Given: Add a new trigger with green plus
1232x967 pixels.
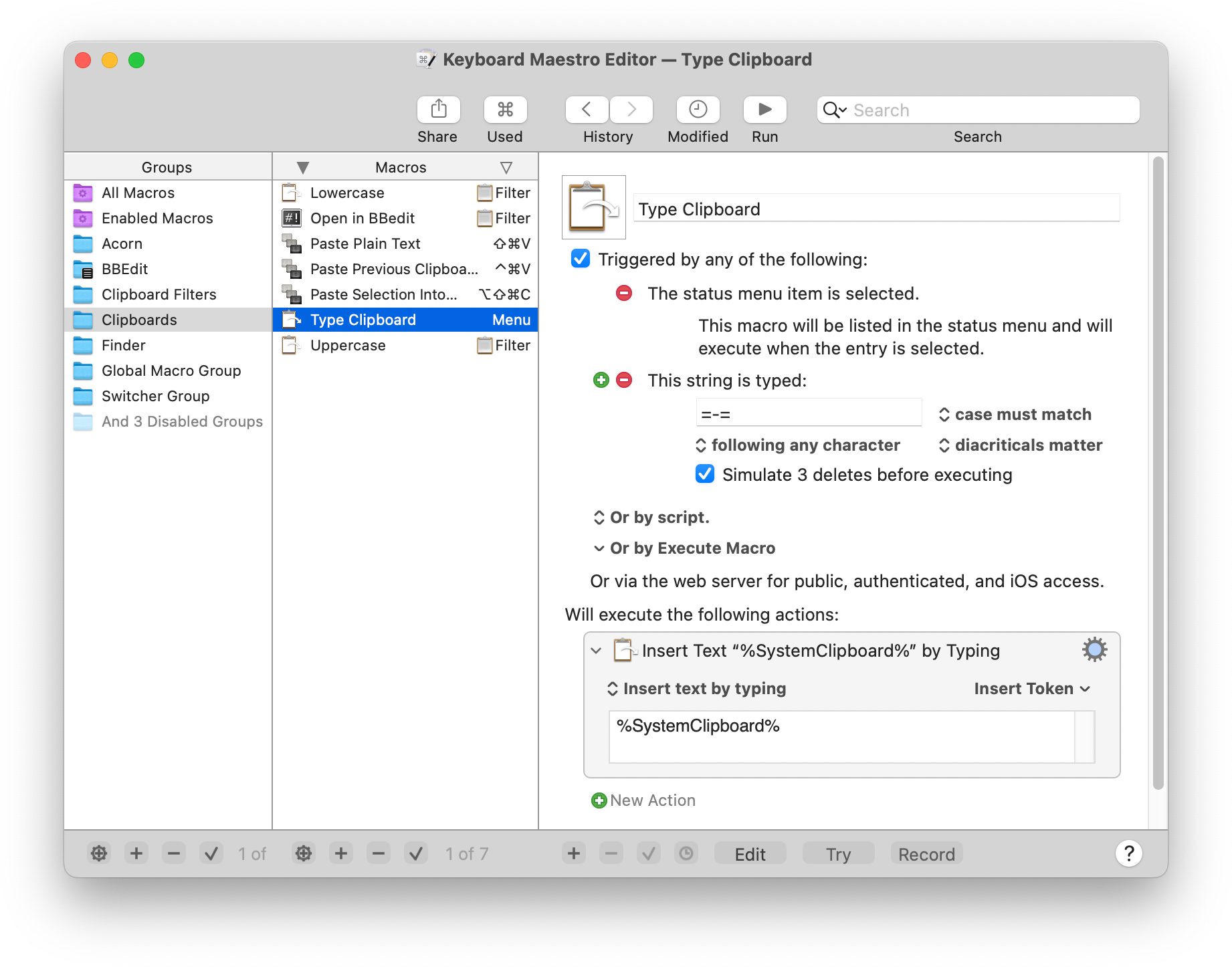Looking at the screenshot, I should pyautogui.click(x=601, y=380).
